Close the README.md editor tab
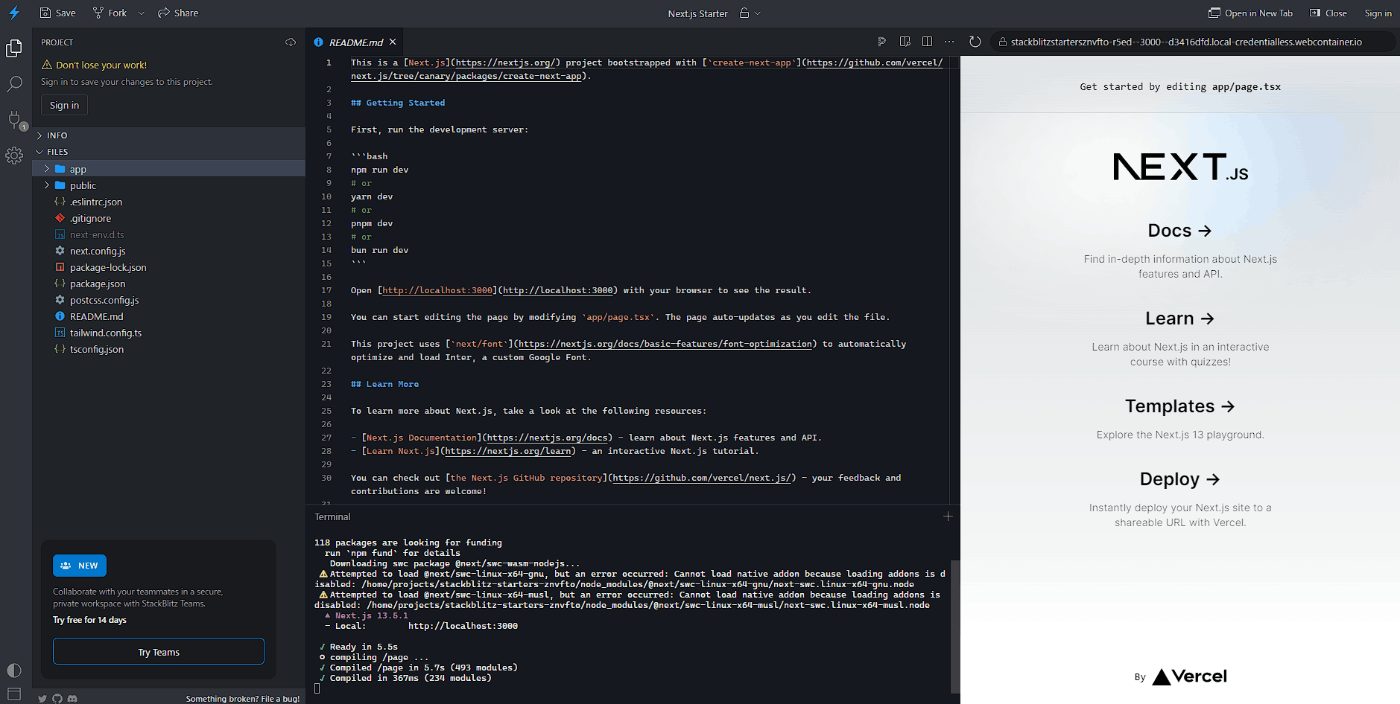1400x704 pixels. pos(393,42)
